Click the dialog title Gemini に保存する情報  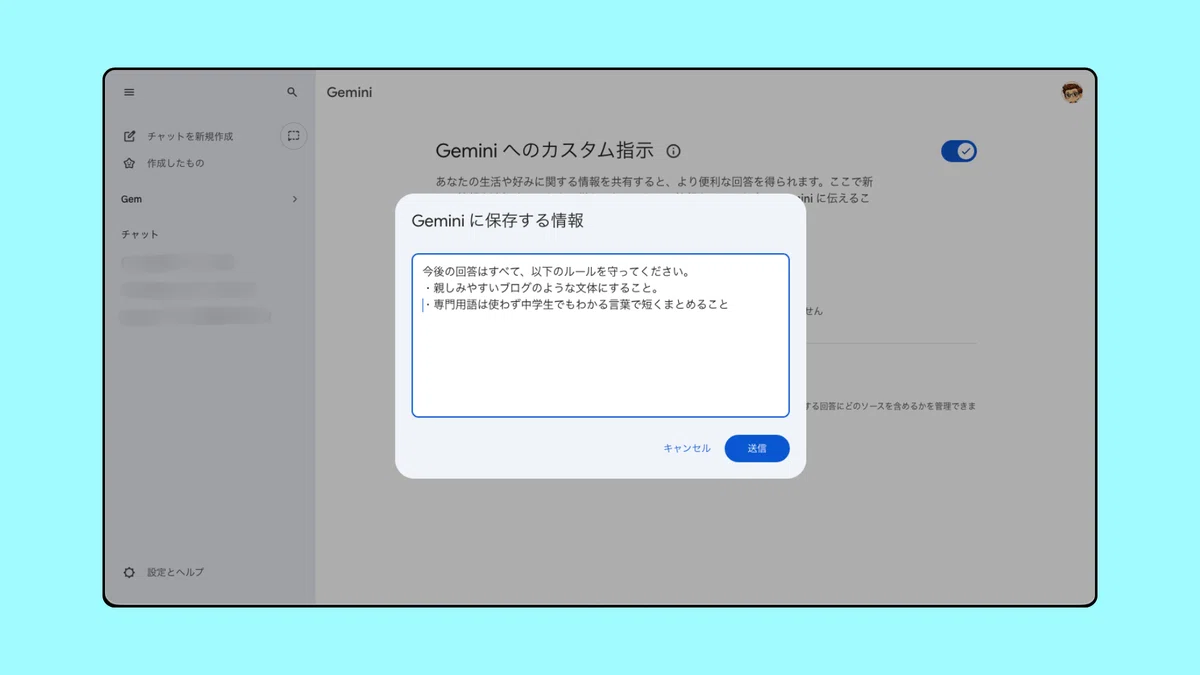pyautogui.click(x=498, y=221)
